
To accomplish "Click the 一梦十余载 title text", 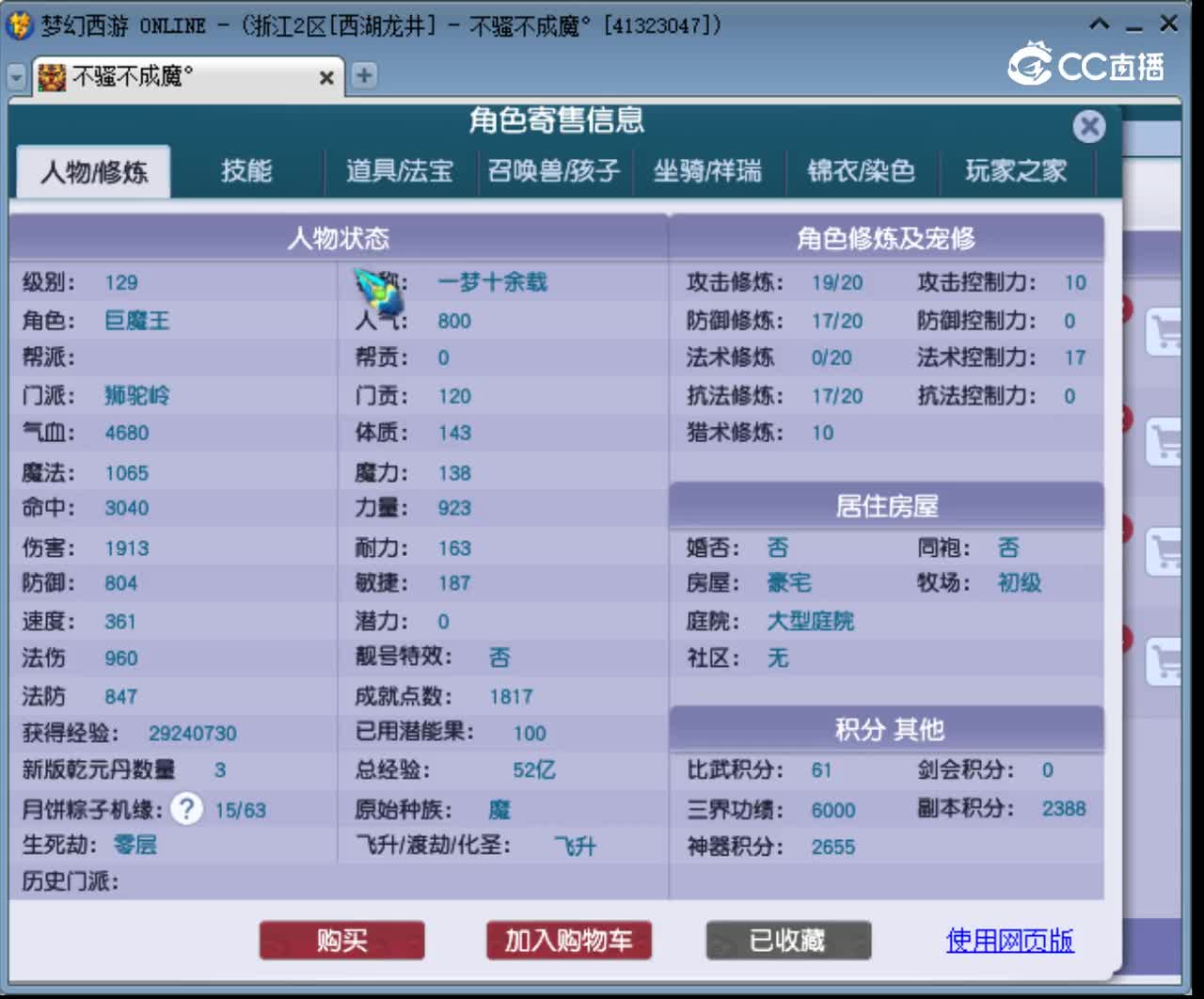I will tap(492, 282).
